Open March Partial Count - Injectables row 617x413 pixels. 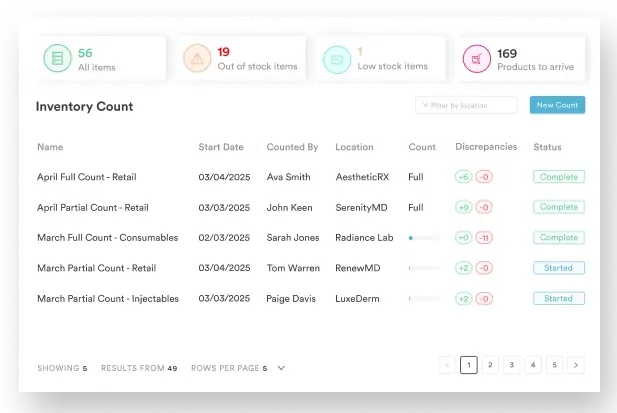pyautogui.click(x=311, y=299)
